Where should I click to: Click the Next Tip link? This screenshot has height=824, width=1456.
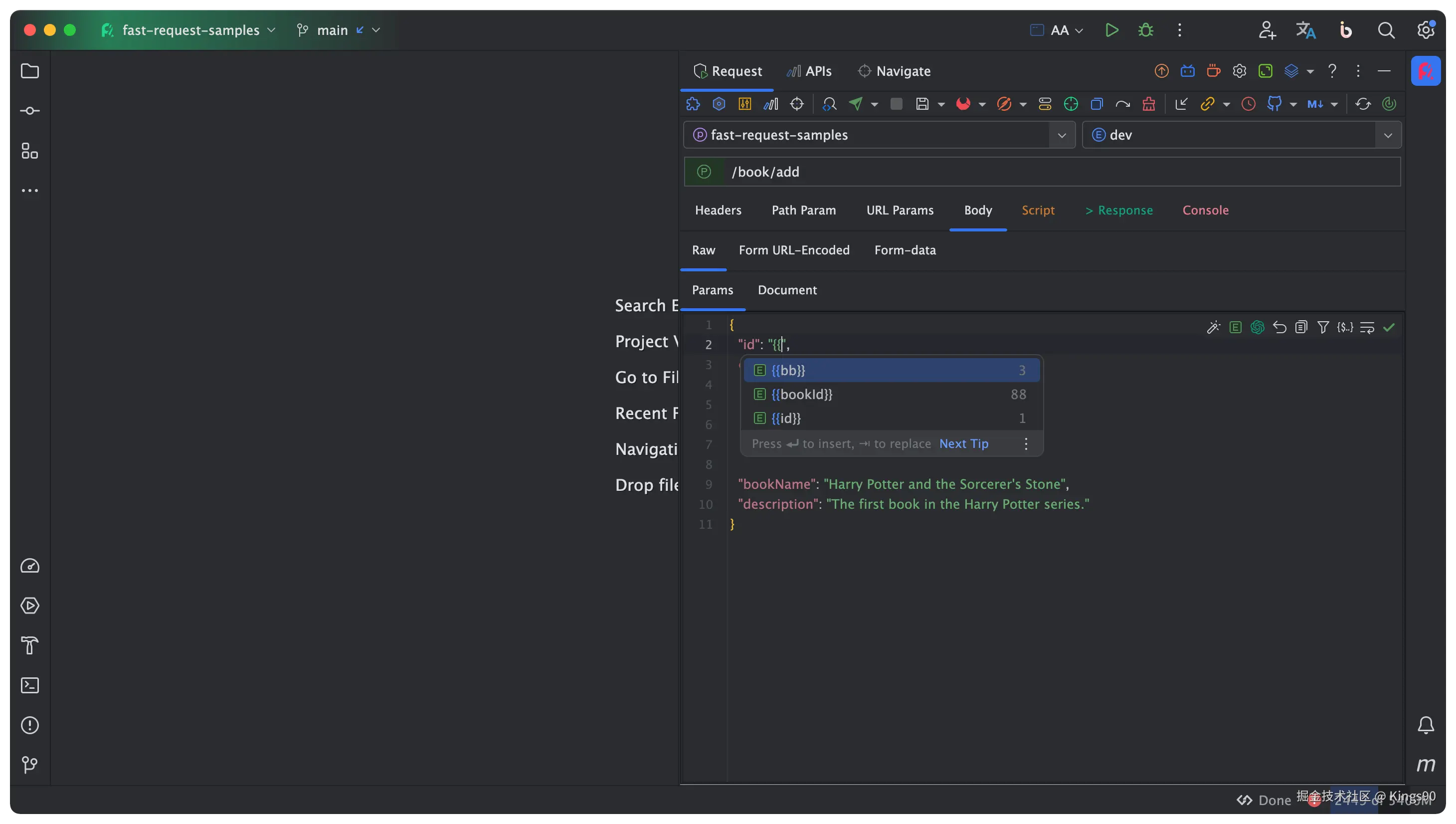click(x=963, y=444)
